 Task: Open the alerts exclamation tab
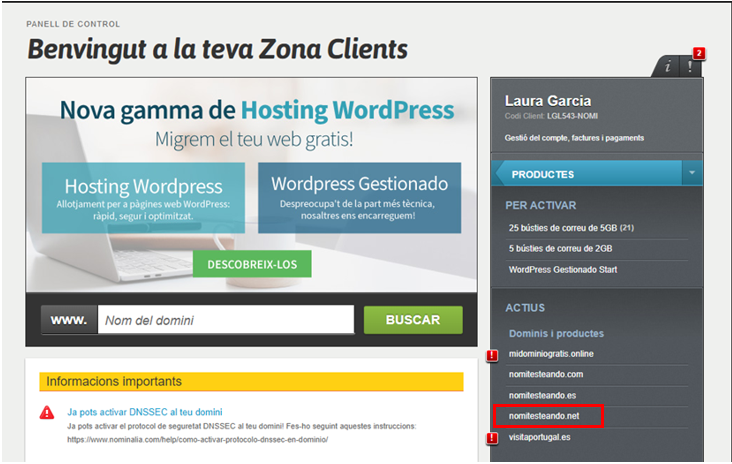point(689,66)
